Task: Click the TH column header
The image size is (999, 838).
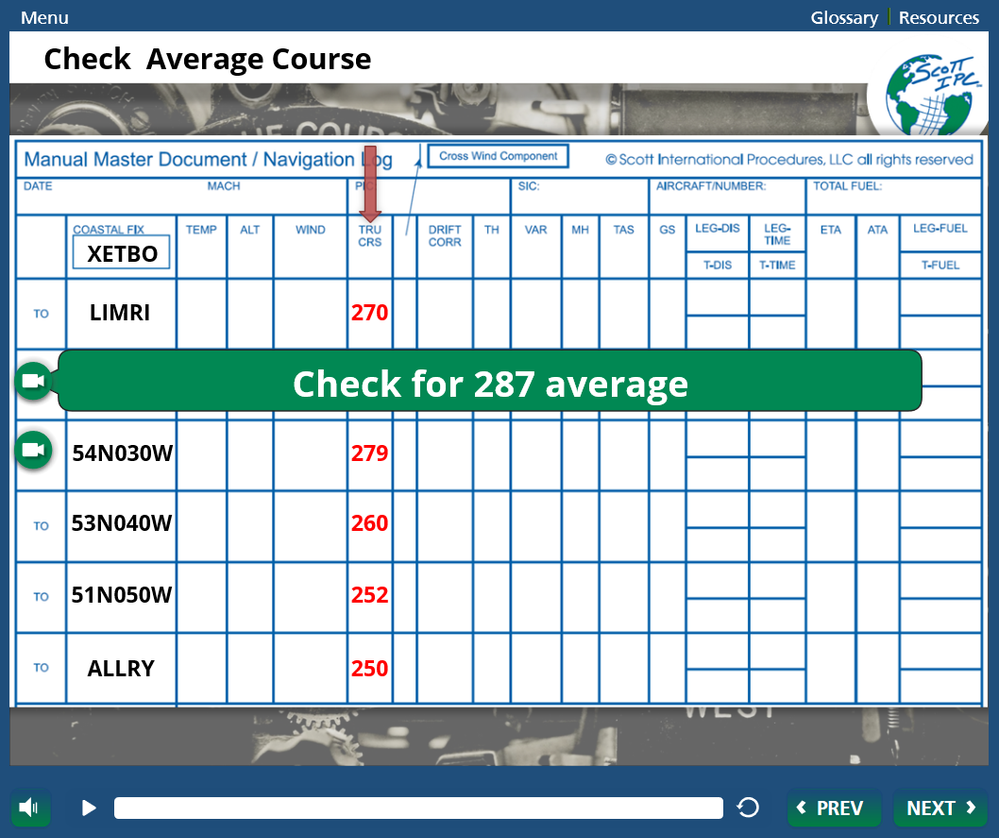Action: (x=491, y=230)
